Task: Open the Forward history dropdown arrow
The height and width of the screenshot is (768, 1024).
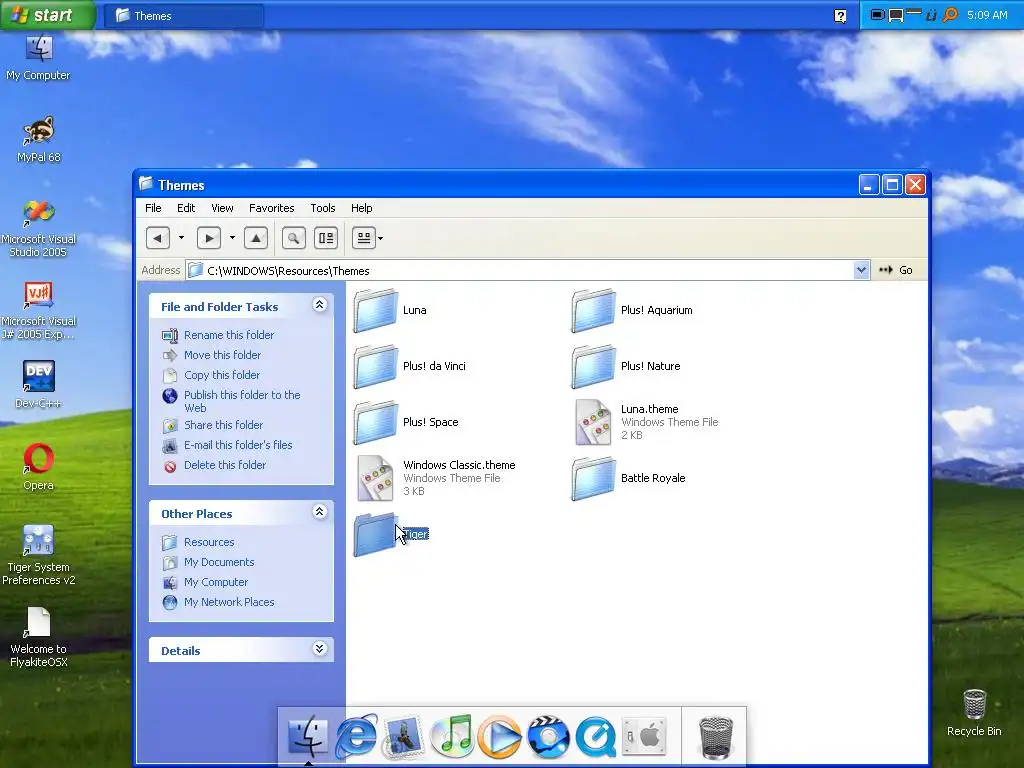Action: click(232, 238)
